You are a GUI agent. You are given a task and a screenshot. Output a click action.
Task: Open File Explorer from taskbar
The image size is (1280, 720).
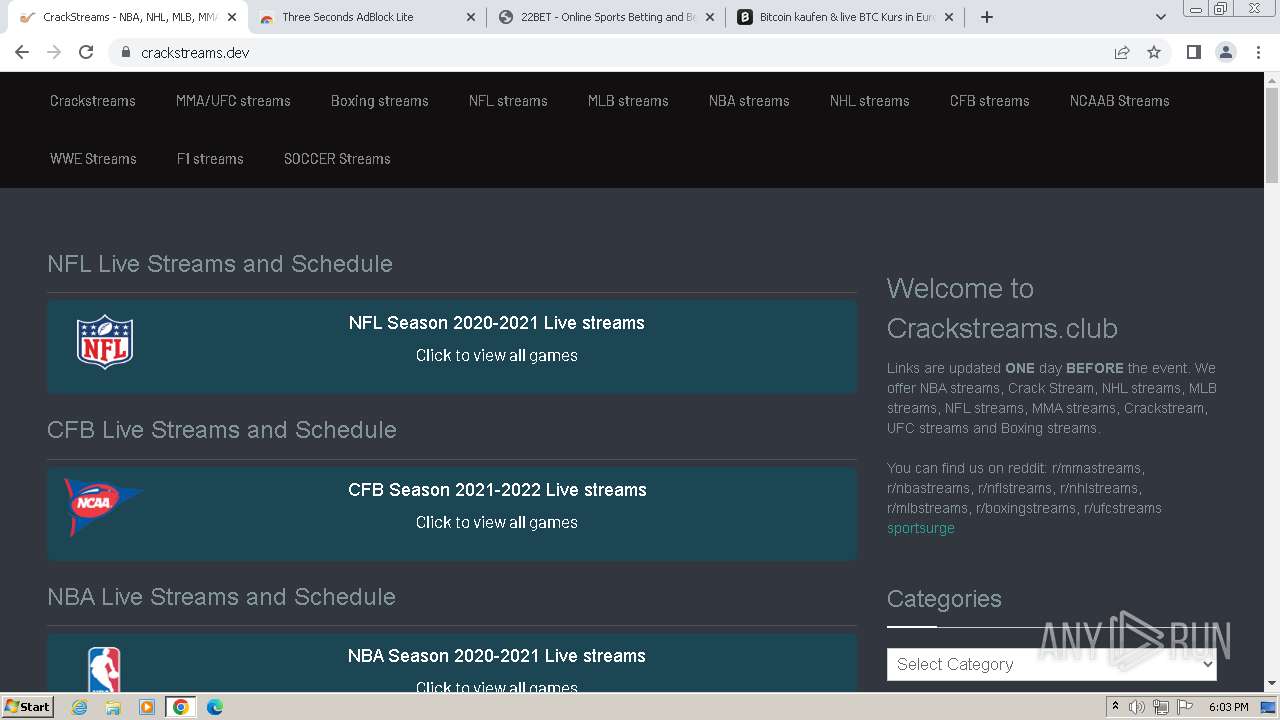(x=113, y=707)
